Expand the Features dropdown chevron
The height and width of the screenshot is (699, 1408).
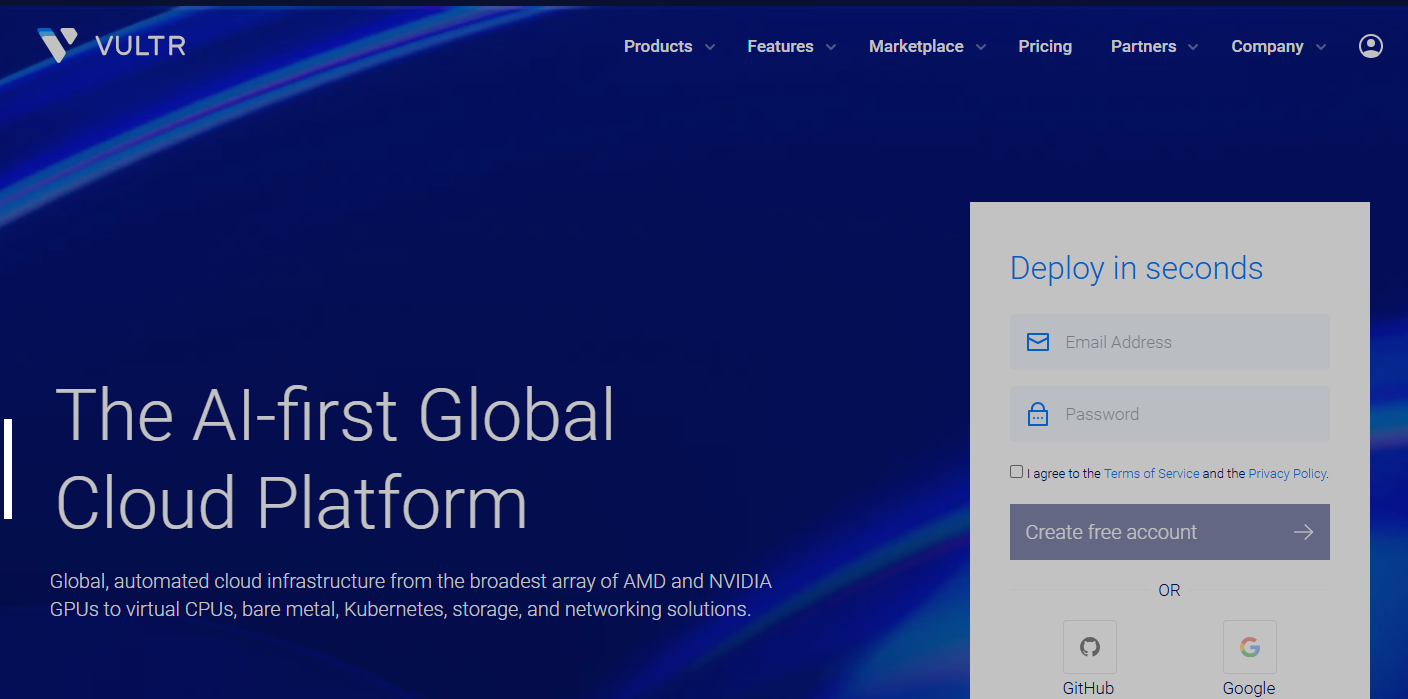point(831,47)
